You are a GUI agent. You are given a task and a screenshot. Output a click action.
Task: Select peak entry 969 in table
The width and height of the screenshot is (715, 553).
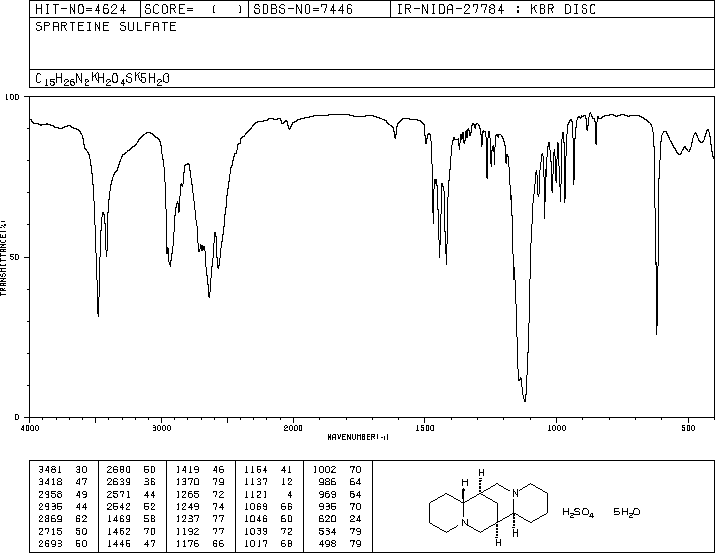[340, 494]
